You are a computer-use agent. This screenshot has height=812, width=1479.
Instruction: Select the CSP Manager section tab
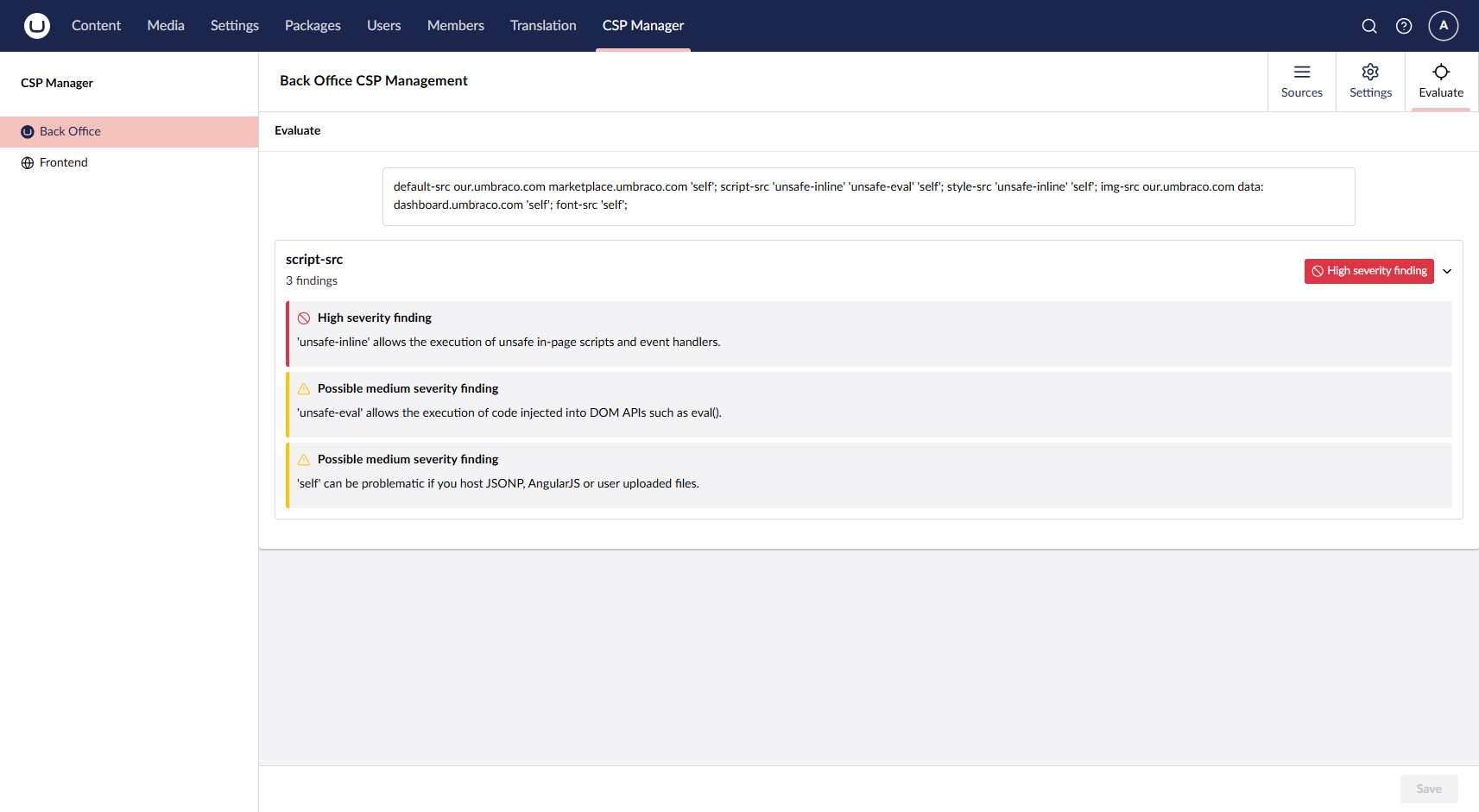[643, 26]
